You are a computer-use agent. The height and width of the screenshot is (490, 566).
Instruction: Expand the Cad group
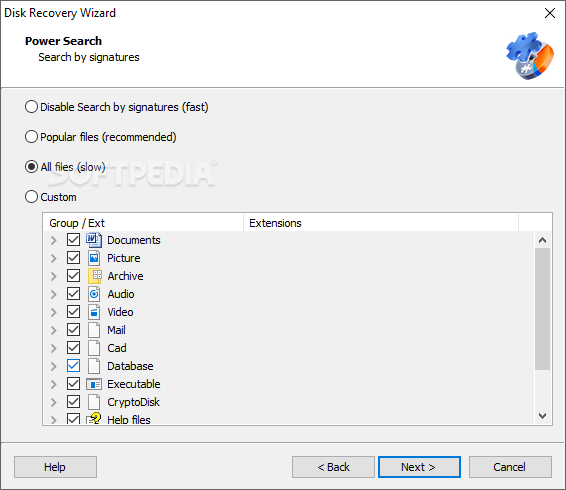54,348
